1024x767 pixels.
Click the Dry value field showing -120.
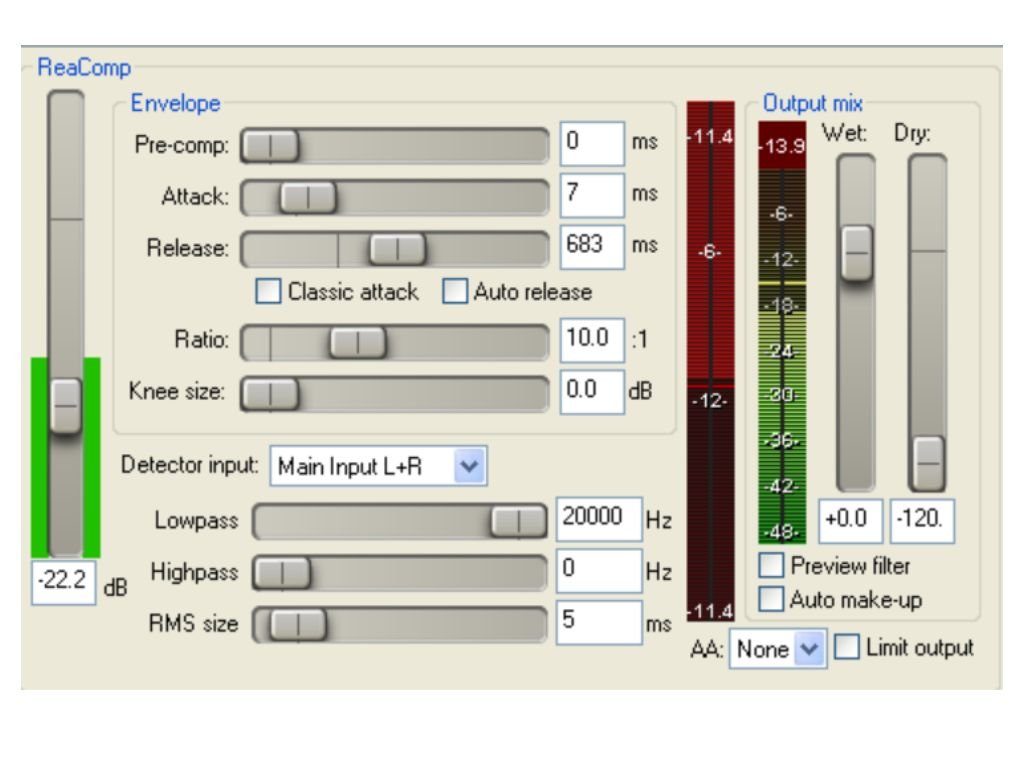922,521
